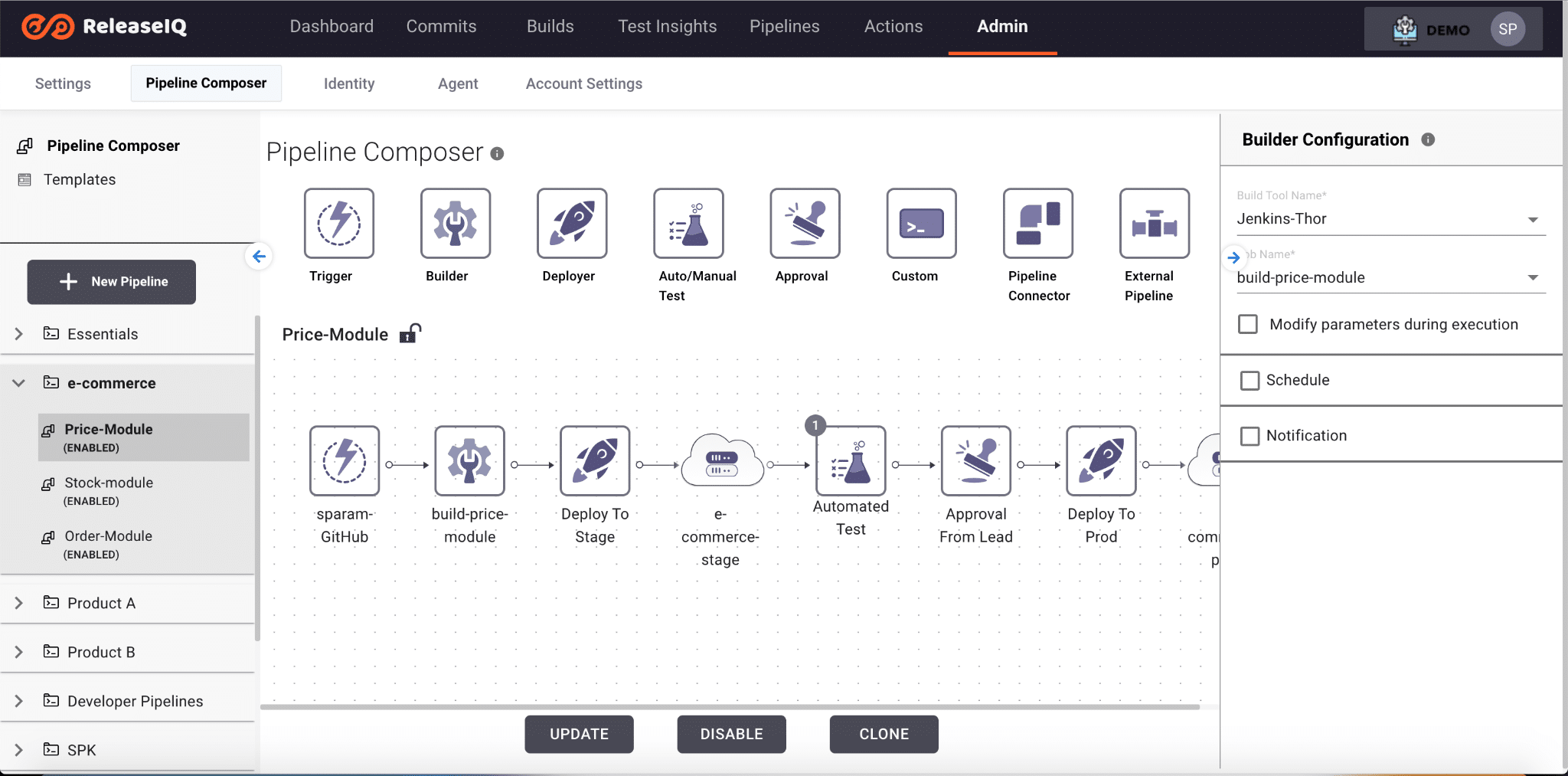
Task: Expand the Developer Pipelines folder
Action: (x=19, y=701)
